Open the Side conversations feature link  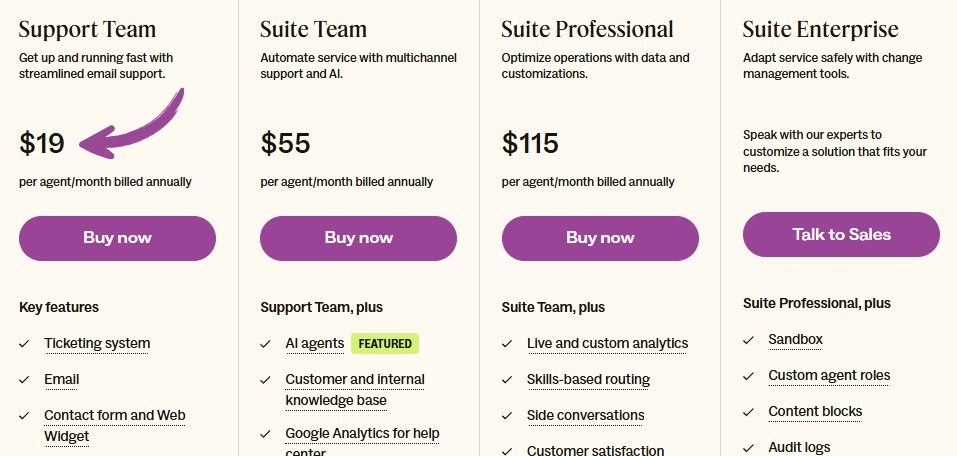(x=585, y=415)
